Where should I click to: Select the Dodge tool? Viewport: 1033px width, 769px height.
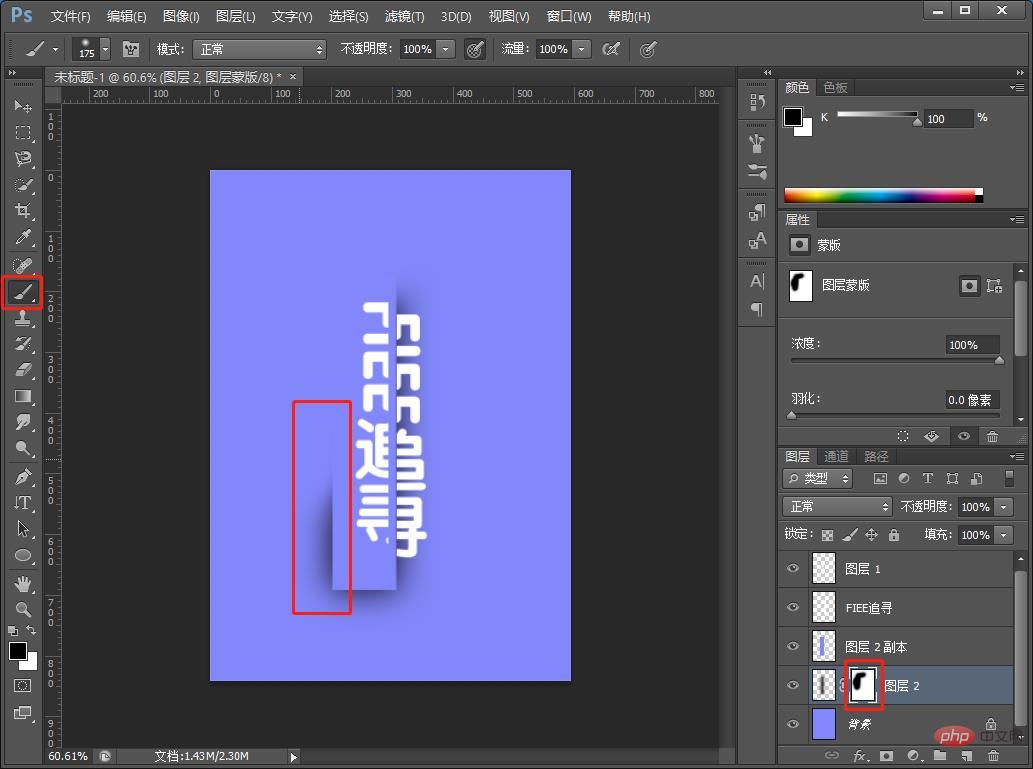click(23, 449)
